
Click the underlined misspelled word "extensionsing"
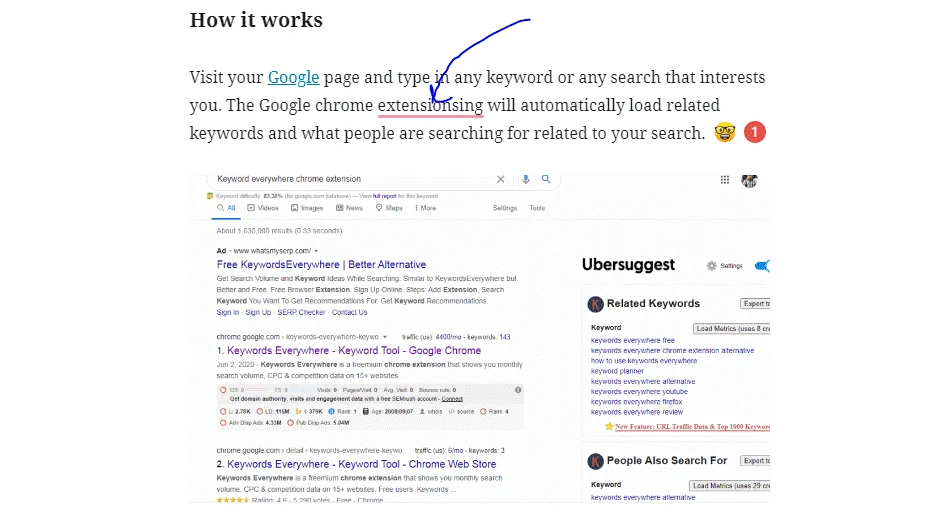[x=430, y=105]
